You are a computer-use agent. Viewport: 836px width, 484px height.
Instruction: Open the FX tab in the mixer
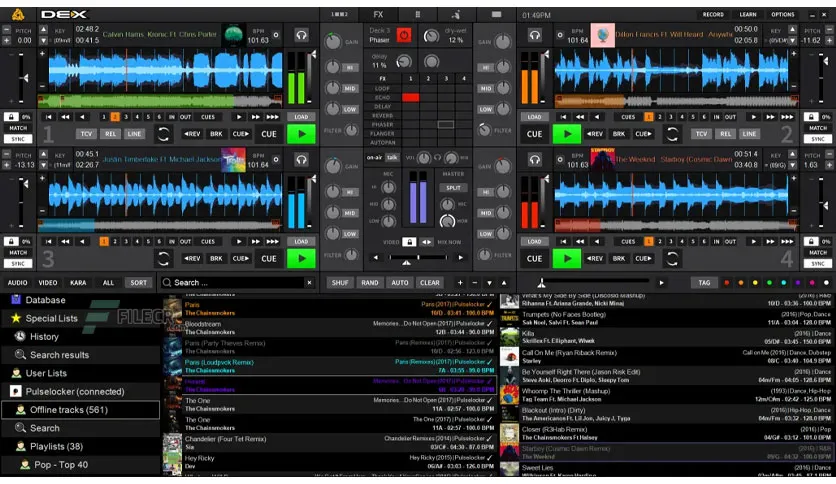[x=378, y=15]
